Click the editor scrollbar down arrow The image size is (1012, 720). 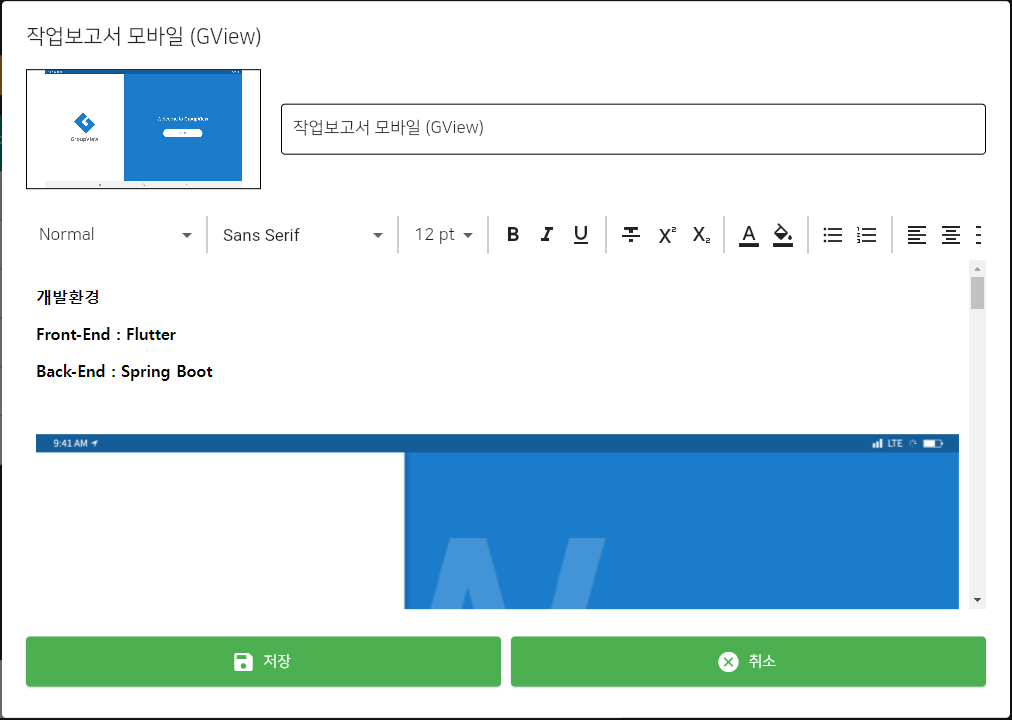point(977,600)
